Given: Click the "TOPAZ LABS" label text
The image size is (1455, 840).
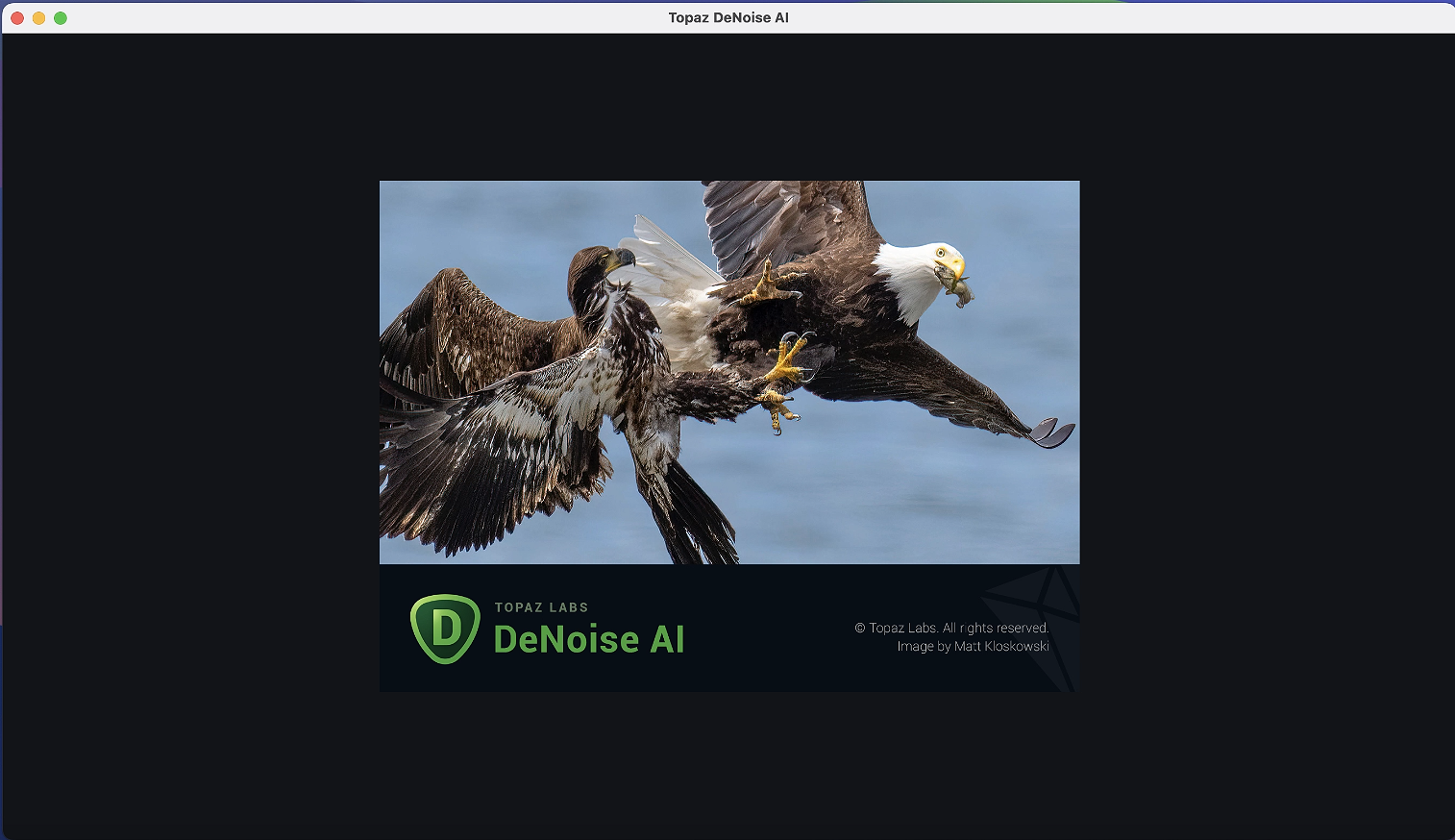Looking at the screenshot, I should (x=541, y=607).
